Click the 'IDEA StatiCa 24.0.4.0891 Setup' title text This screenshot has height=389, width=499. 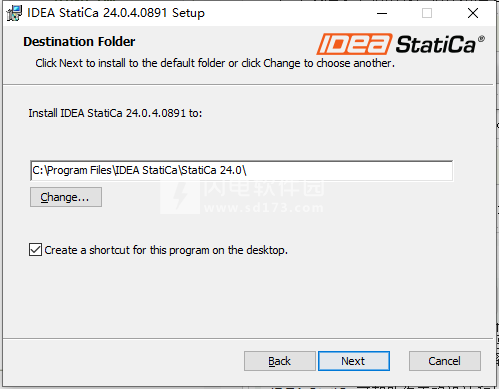point(116,13)
